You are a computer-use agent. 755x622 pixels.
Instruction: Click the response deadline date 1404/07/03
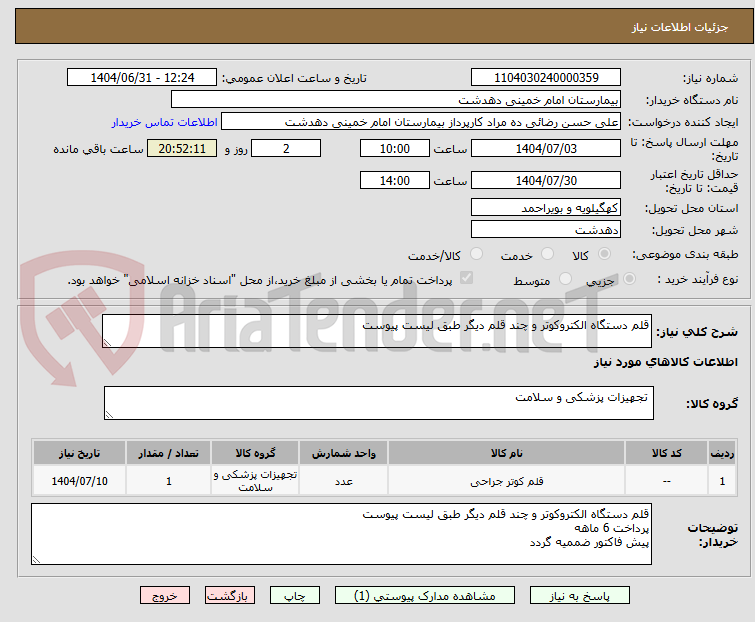(546, 148)
